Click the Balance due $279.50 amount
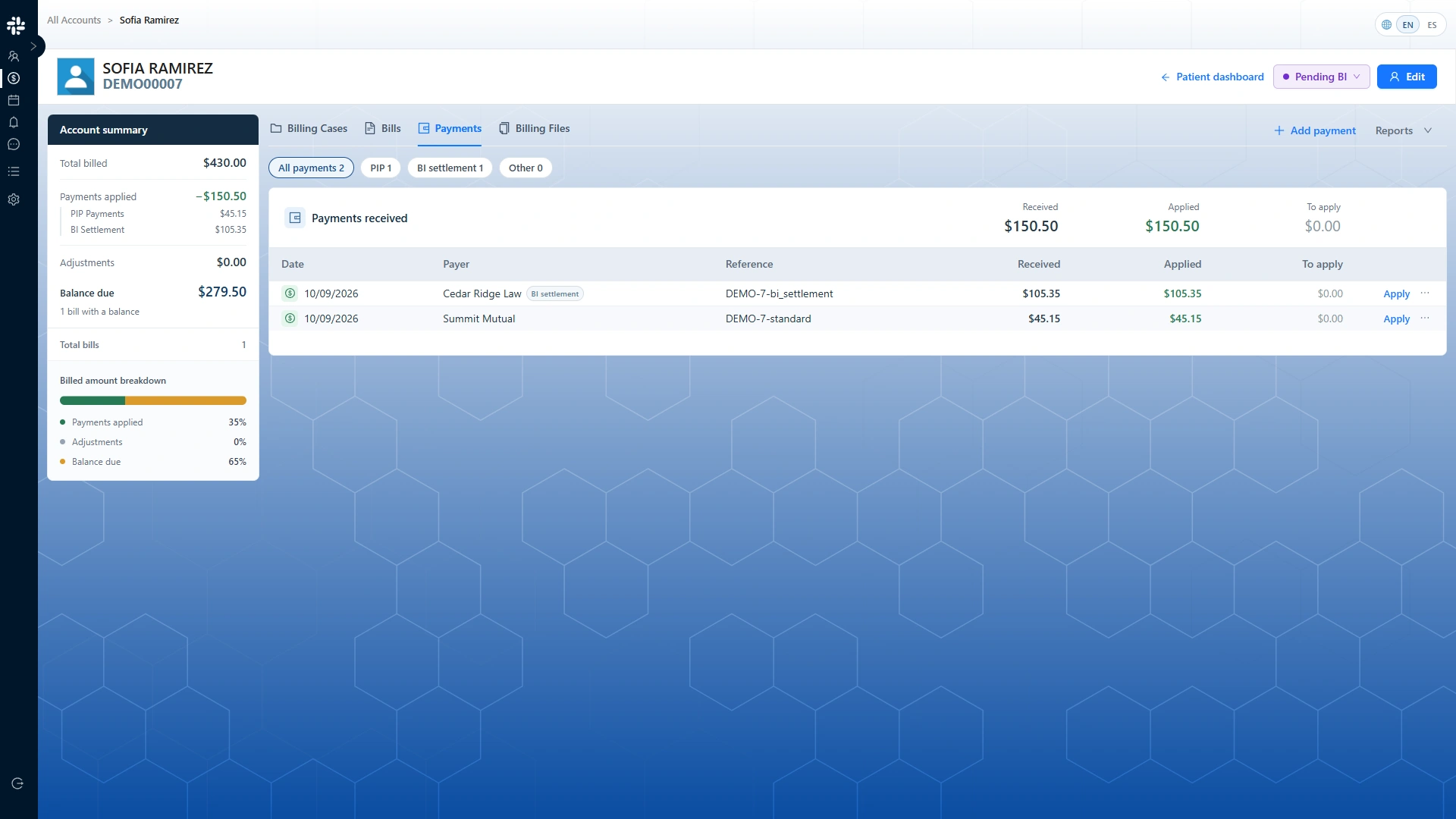This screenshot has height=819, width=1456. (x=222, y=292)
